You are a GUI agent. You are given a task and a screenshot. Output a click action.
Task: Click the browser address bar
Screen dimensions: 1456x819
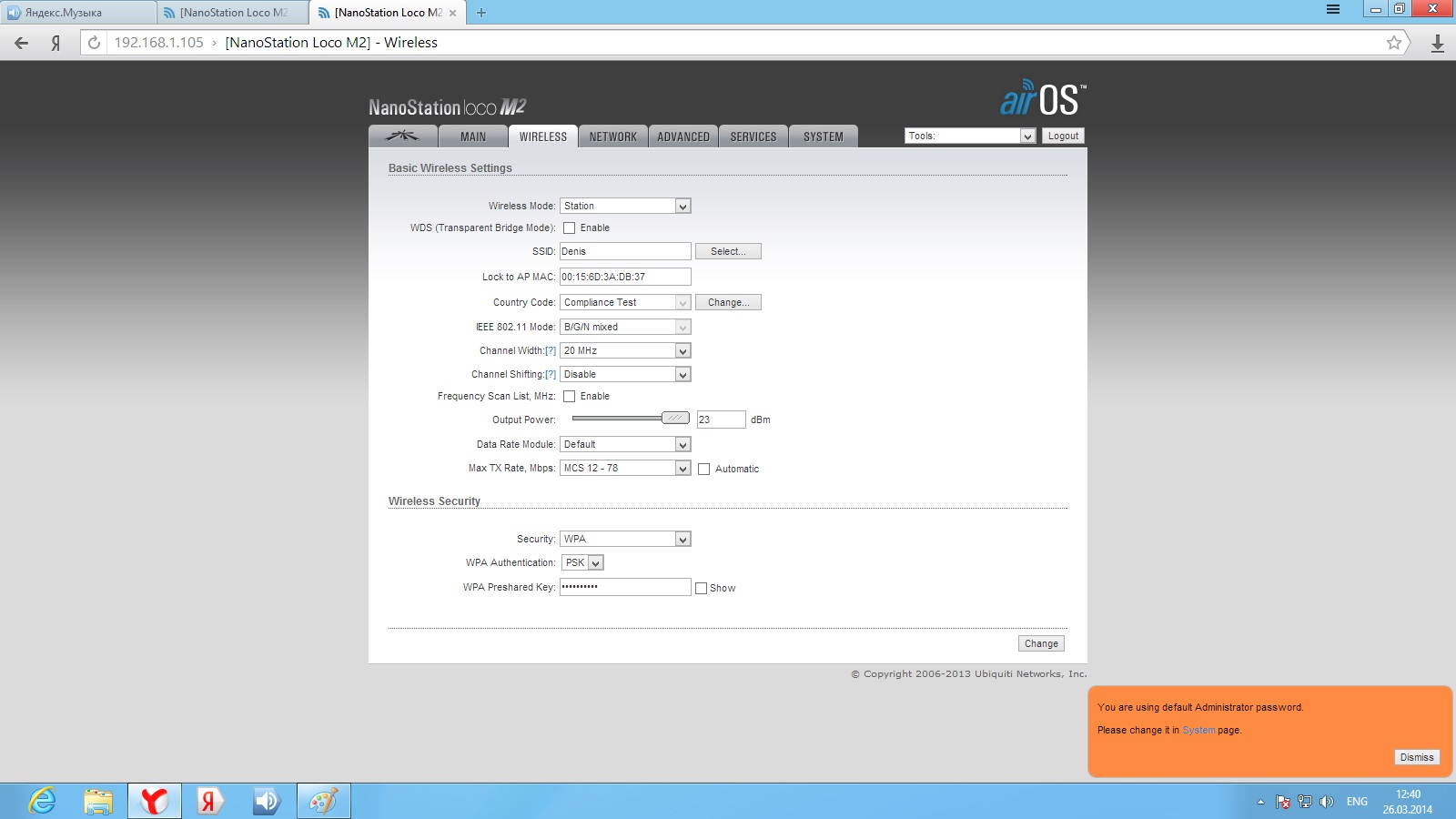(x=746, y=43)
